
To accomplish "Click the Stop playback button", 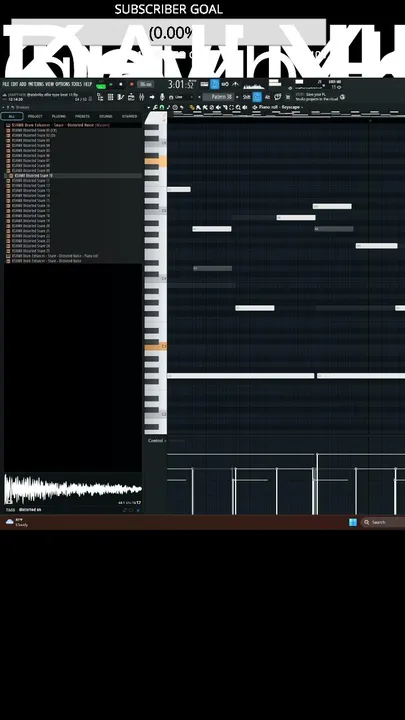I will tap(121, 84).
